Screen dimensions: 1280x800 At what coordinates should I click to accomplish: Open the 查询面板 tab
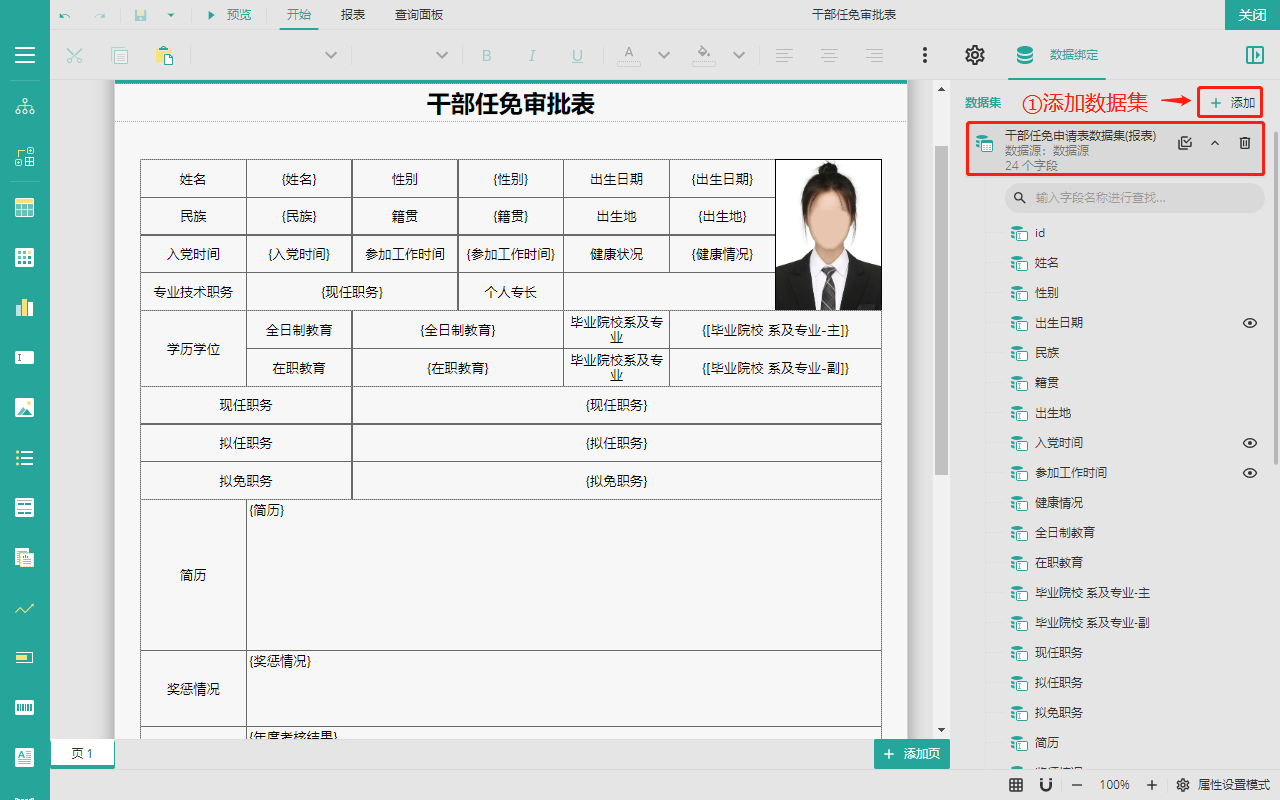(418, 15)
